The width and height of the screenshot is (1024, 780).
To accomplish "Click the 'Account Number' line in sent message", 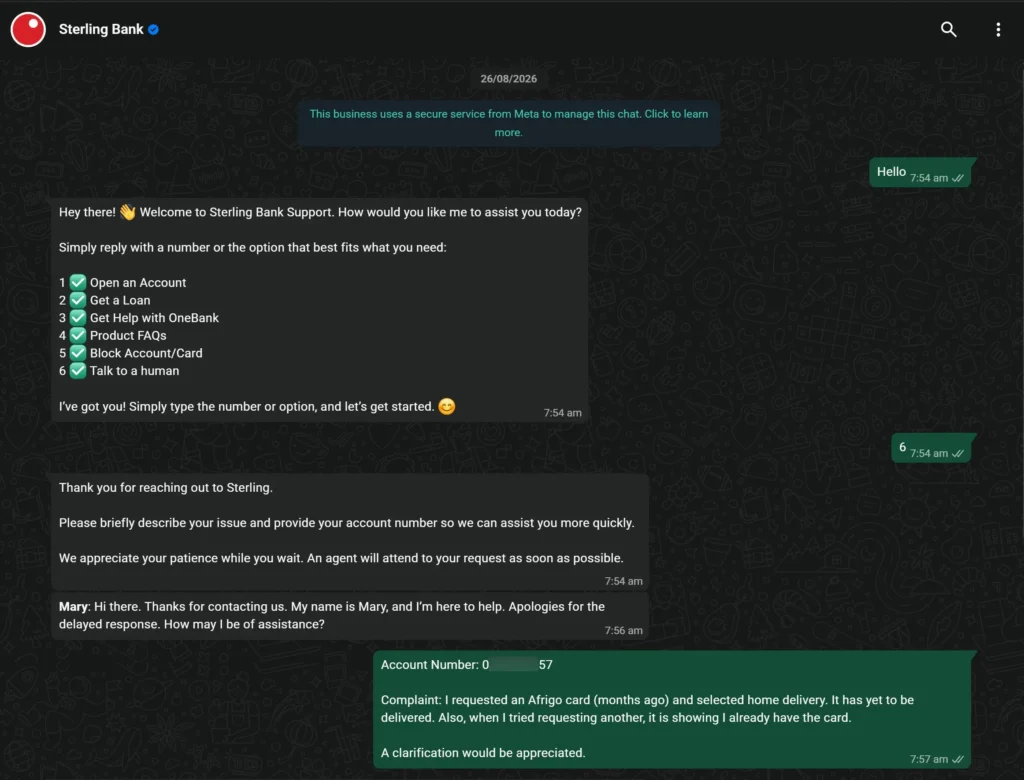I will (x=467, y=665).
